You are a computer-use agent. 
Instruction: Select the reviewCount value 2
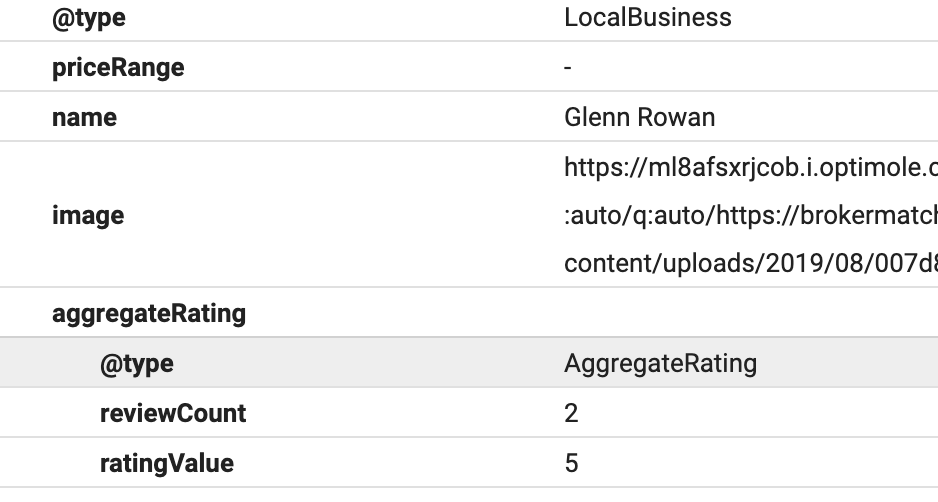pos(571,413)
